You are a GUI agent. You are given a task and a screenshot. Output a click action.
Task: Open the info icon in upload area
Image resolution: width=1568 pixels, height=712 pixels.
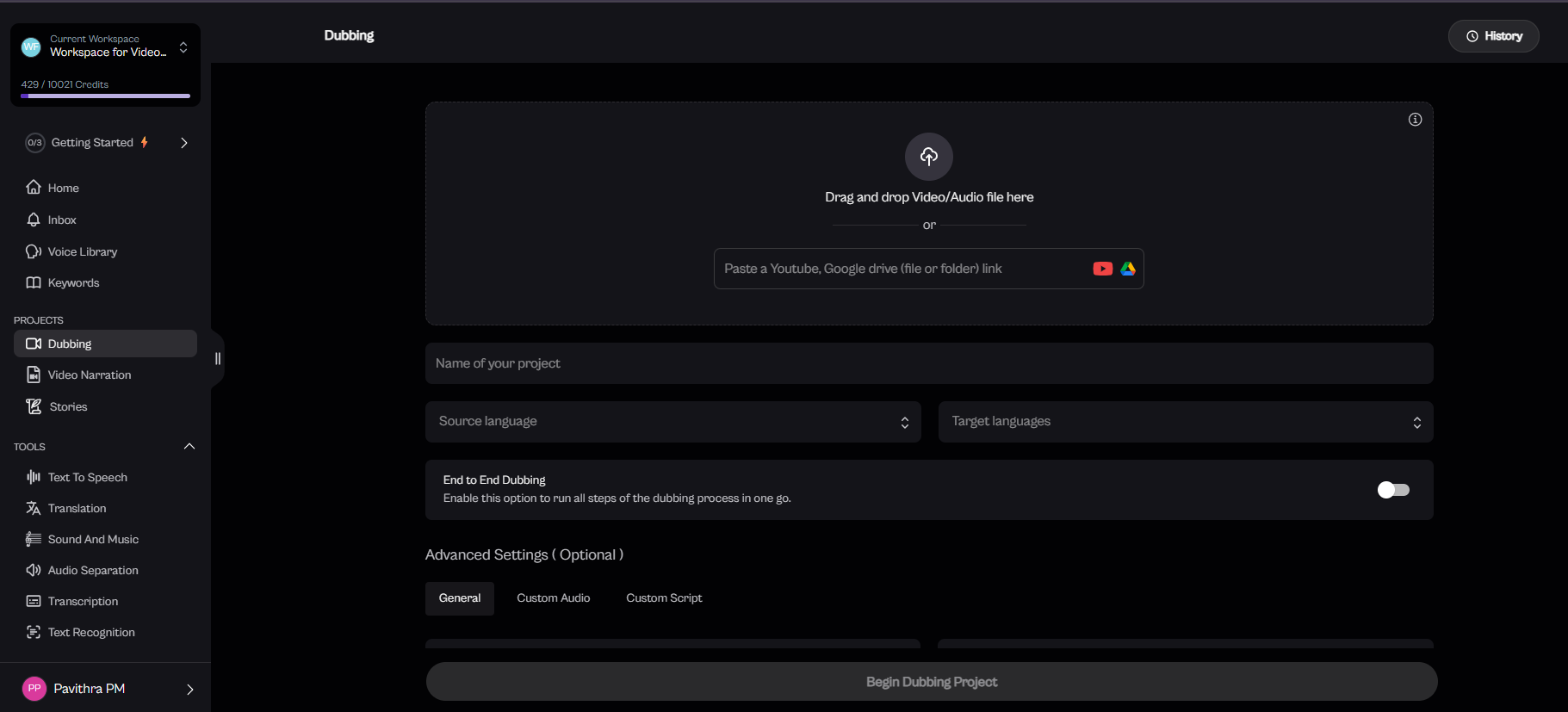tap(1415, 120)
